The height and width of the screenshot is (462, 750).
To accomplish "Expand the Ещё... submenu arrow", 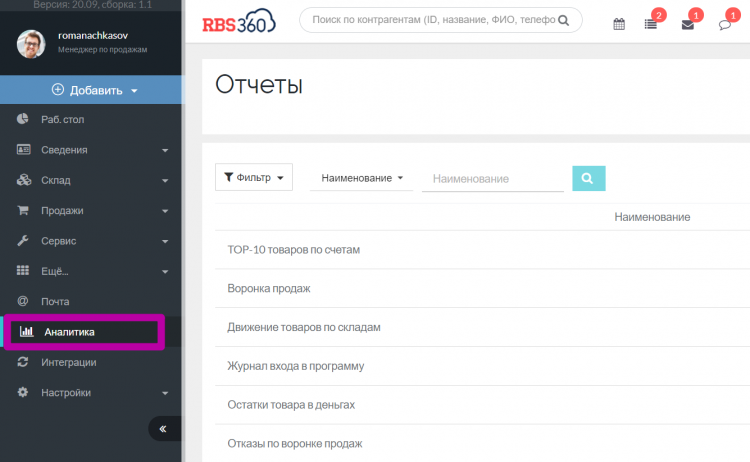I will 165,272.
